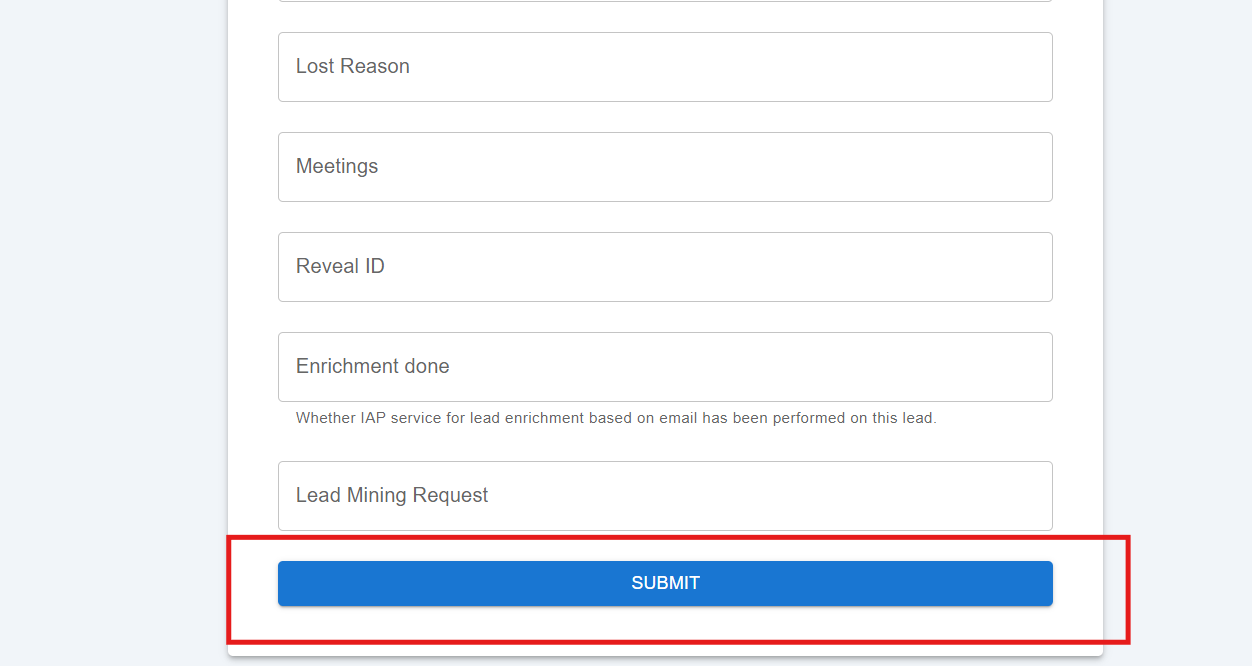Image resolution: width=1252 pixels, height=666 pixels.
Task: Click the "Reveal ID" label text
Action: 340,267
